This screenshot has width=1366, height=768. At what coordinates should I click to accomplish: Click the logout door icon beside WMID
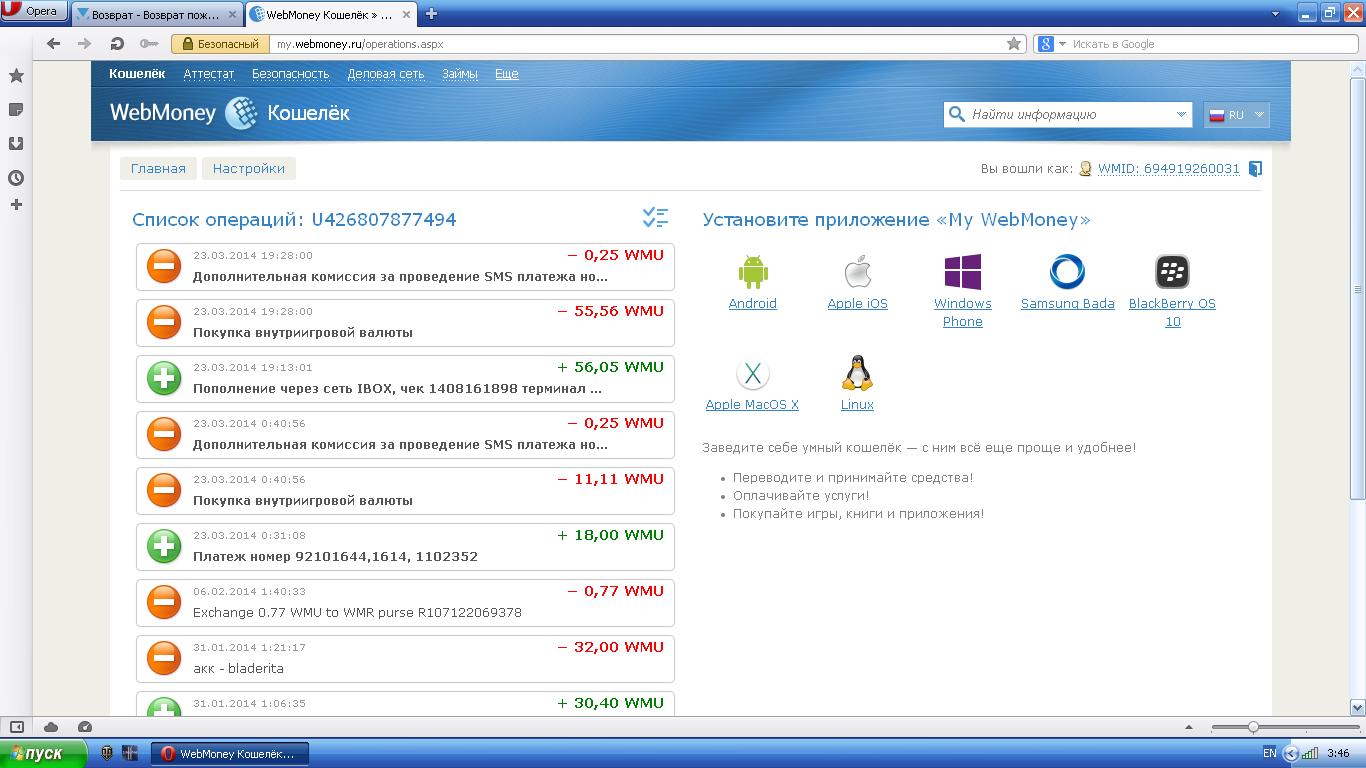[x=1255, y=169]
